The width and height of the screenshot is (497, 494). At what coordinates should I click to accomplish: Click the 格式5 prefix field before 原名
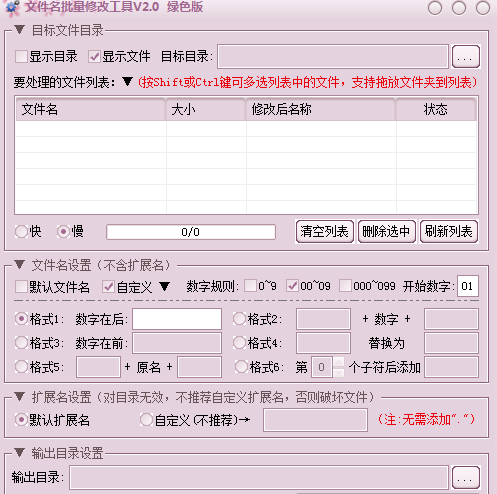pyautogui.click(x=98, y=367)
